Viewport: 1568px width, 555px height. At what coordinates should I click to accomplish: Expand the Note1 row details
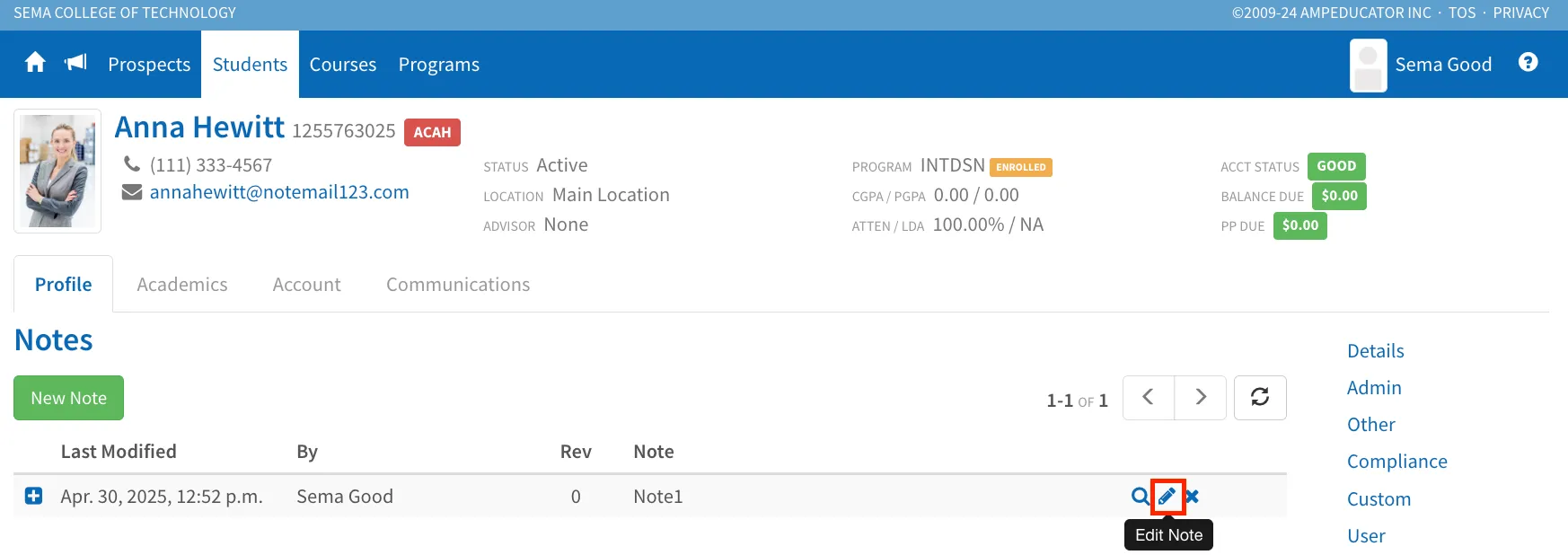(x=33, y=496)
